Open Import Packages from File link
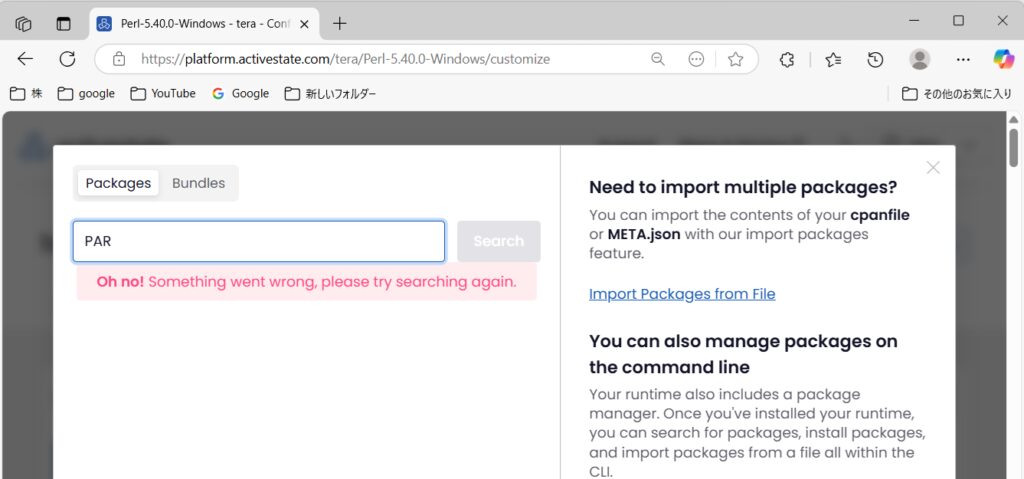 pos(682,294)
